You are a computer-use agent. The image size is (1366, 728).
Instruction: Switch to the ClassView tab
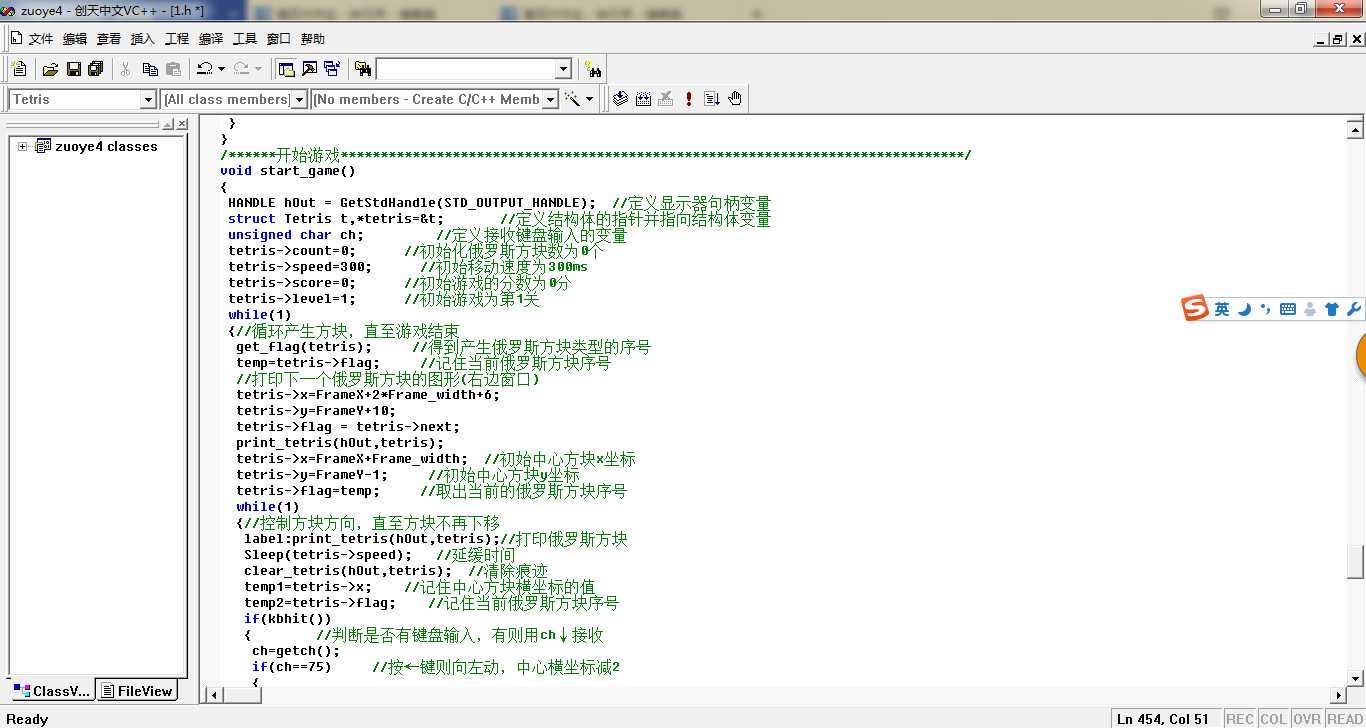52,690
